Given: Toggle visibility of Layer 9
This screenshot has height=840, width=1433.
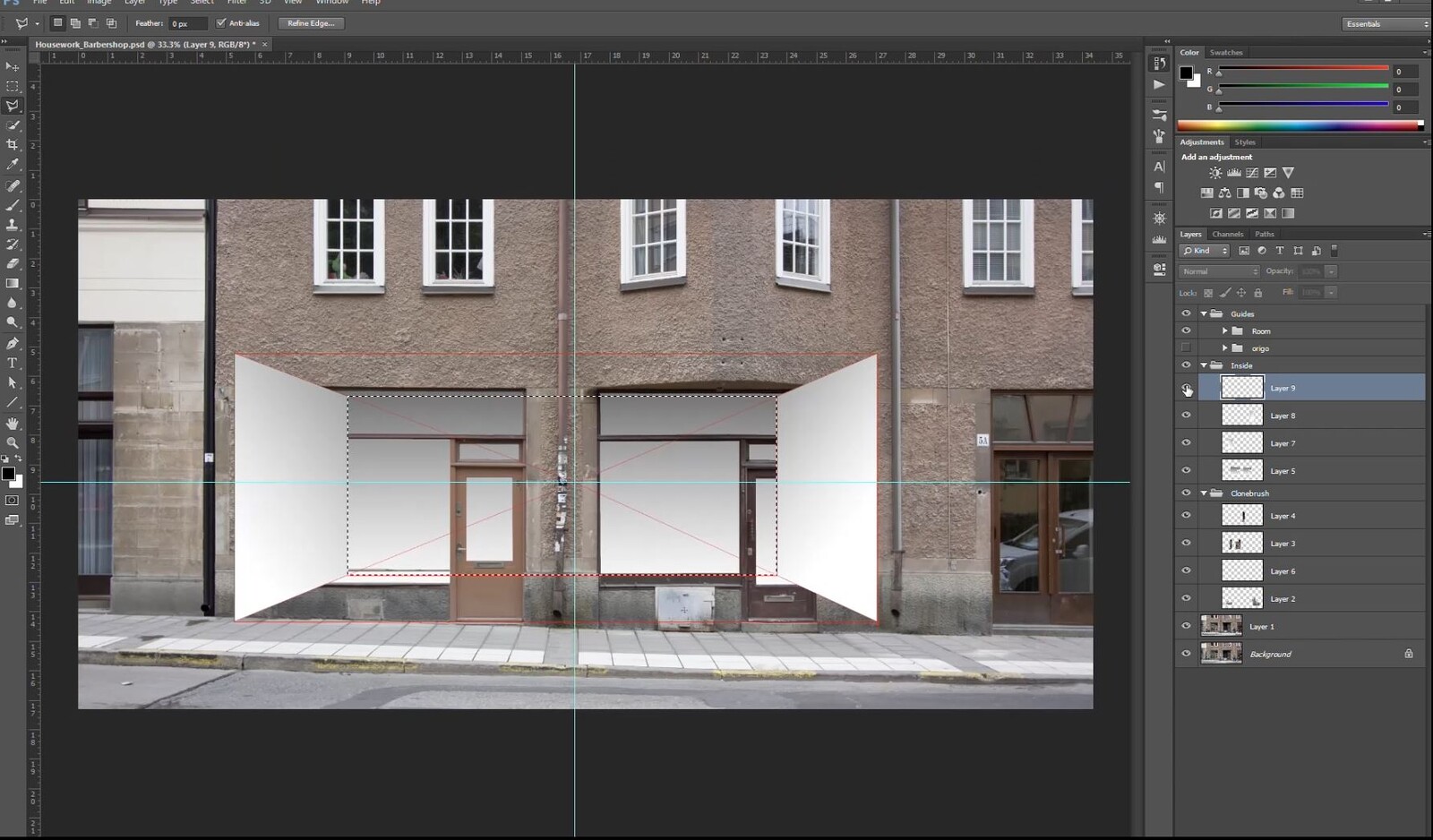Looking at the screenshot, I should (x=1186, y=388).
